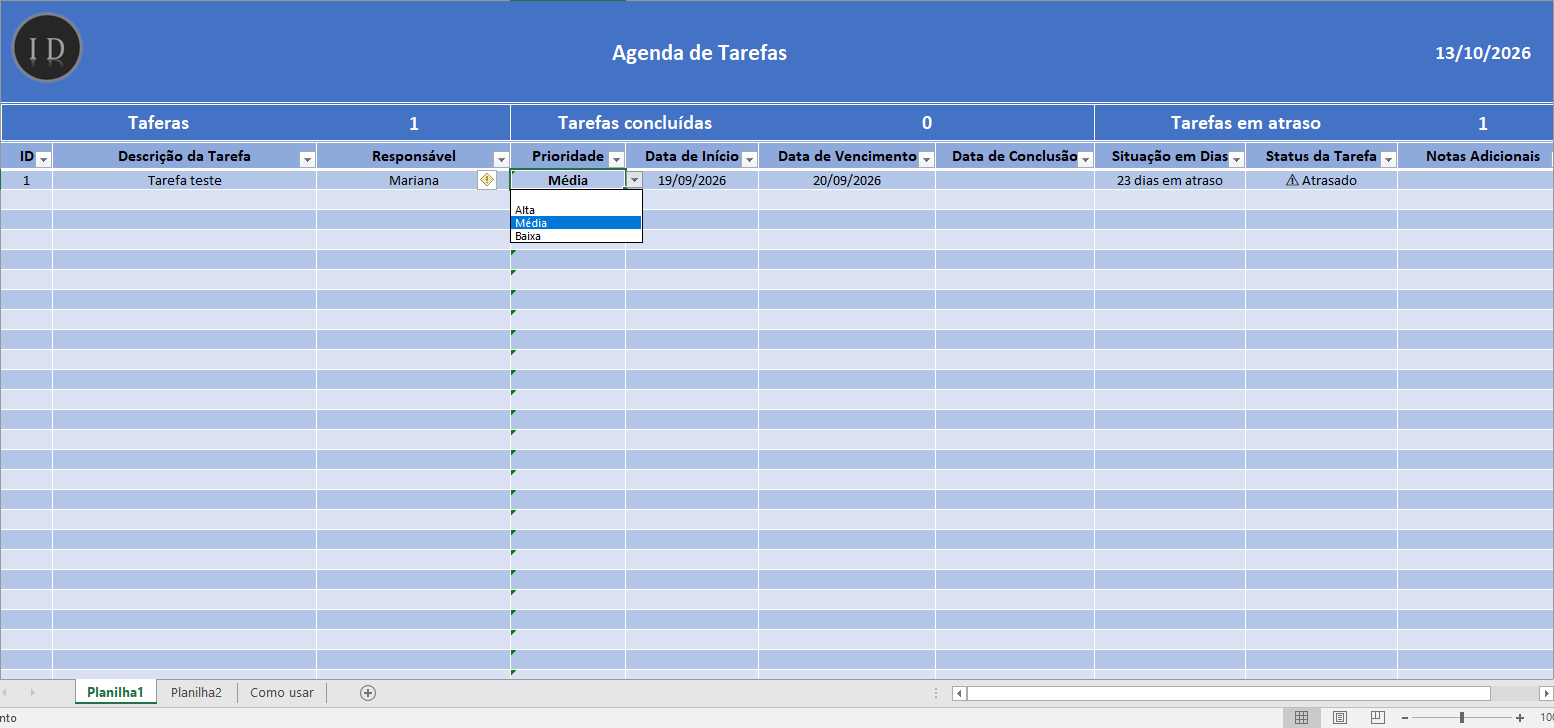
Task: Open the Como usar sheet tab
Action: point(282,692)
